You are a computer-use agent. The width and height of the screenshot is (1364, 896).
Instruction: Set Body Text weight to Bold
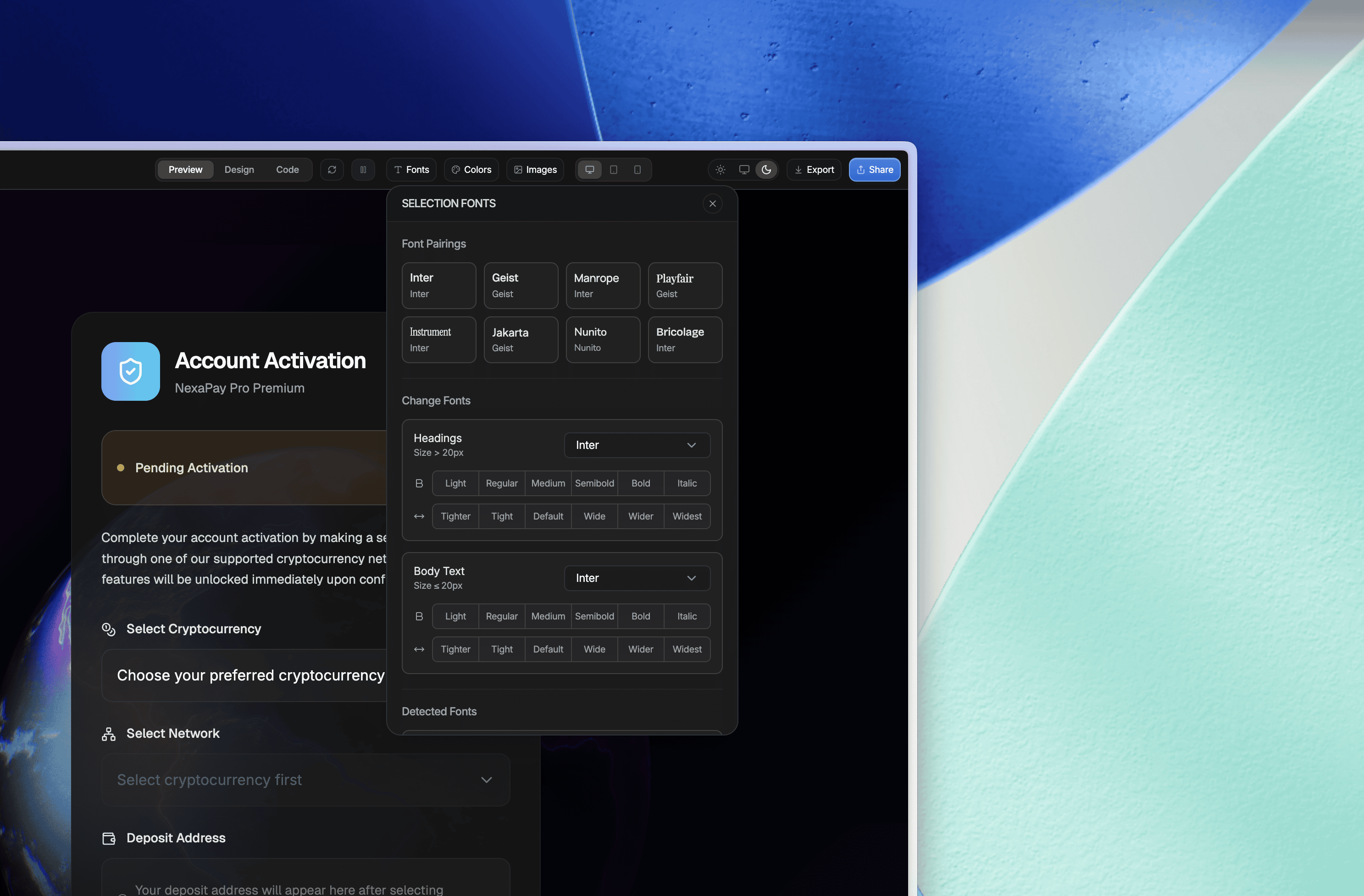point(641,616)
